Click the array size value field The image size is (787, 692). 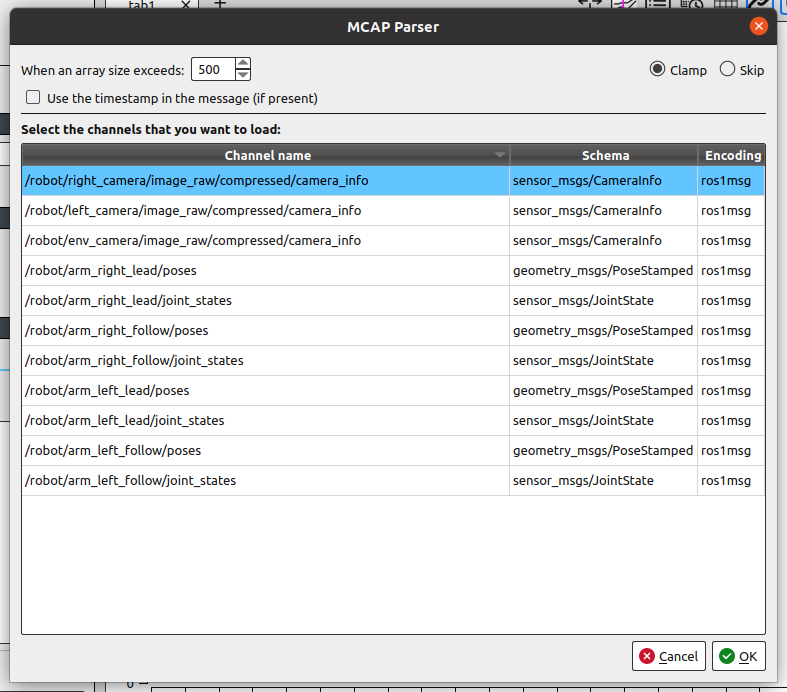(212, 70)
